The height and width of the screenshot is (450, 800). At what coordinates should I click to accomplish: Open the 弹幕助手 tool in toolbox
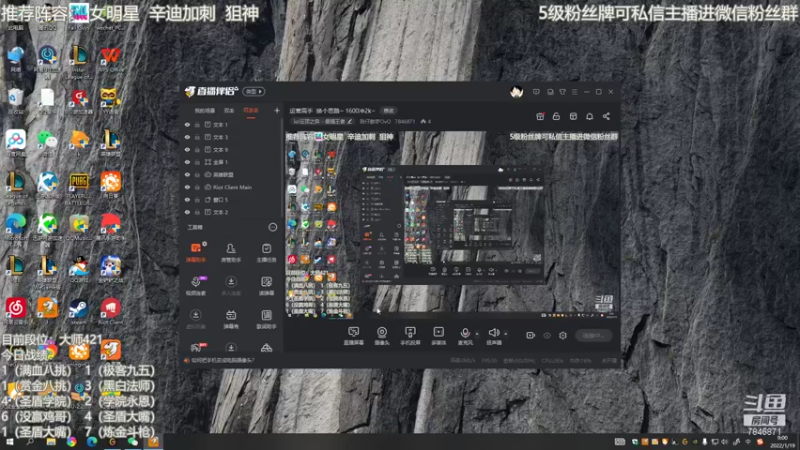[196, 252]
